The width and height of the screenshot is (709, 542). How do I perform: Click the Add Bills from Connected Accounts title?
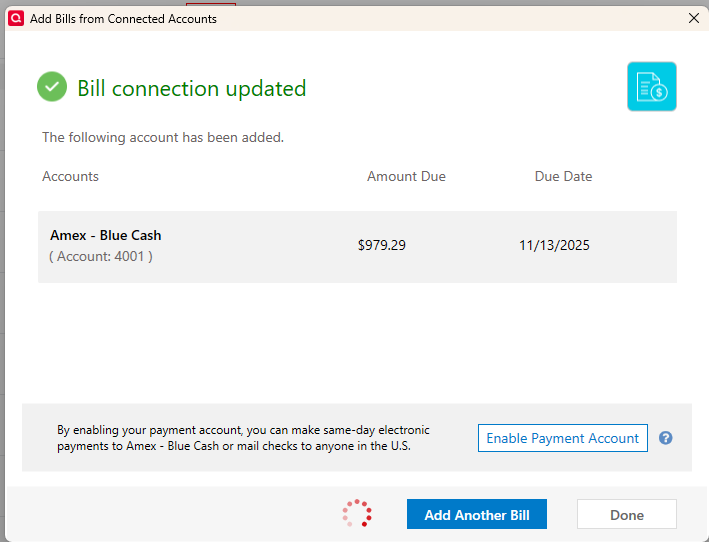(x=123, y=19)
